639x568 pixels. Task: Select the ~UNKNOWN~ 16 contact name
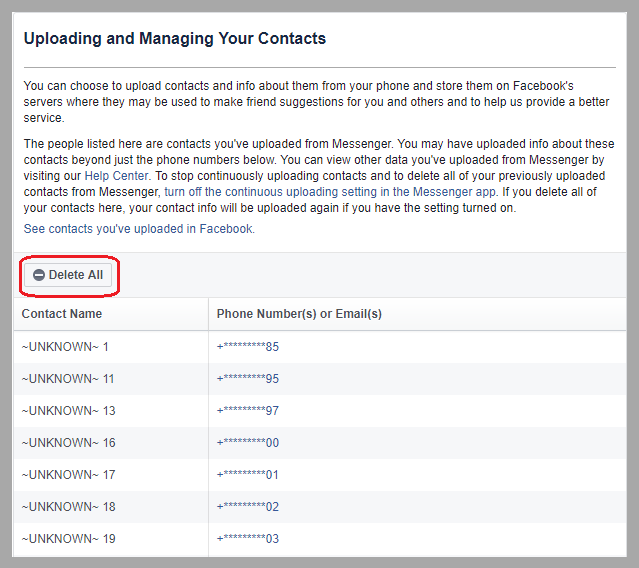click(x=68, y=443)
